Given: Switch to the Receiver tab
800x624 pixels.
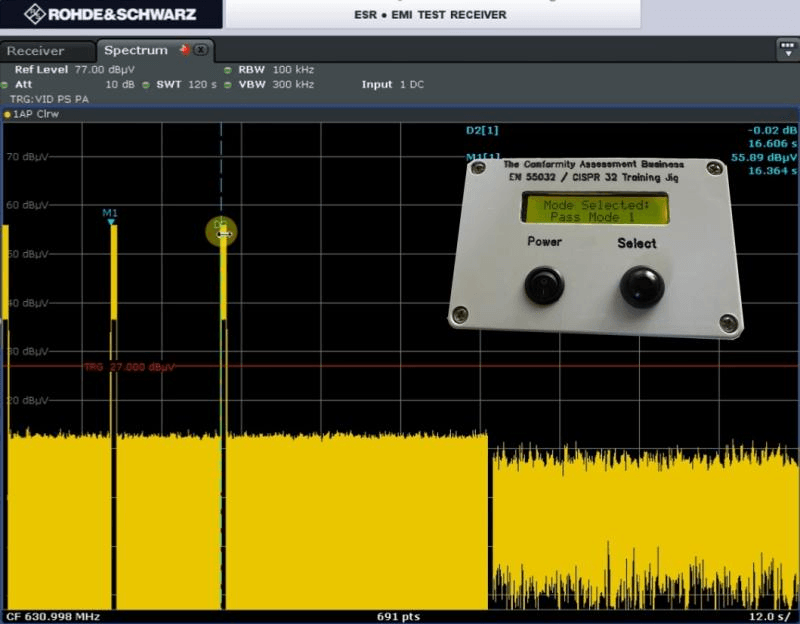Looking at the screenshot, I should tap(36, 51).
